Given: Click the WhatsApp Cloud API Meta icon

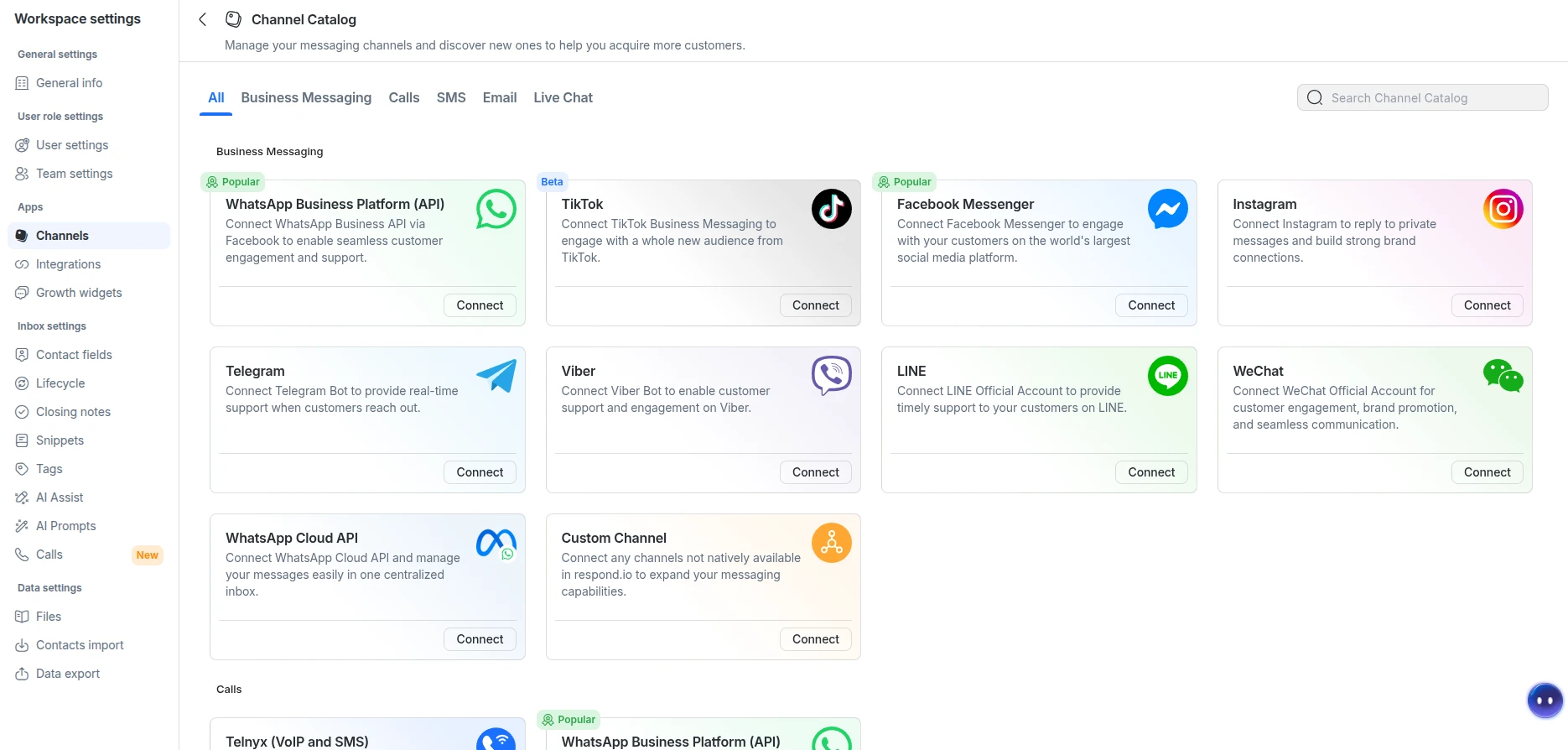Looking at the screenshot, I should [496, 543].
